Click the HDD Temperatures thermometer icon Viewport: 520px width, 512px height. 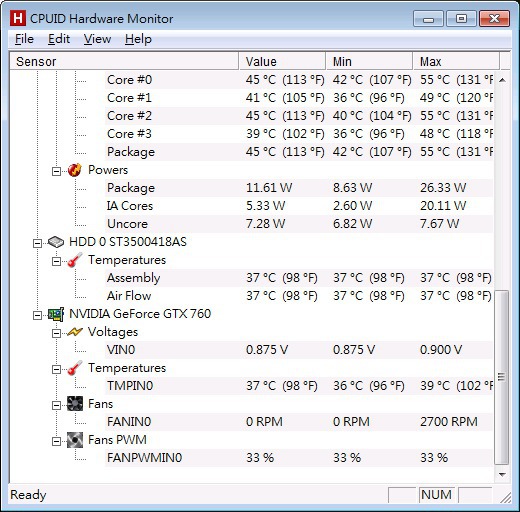[75, 260]
